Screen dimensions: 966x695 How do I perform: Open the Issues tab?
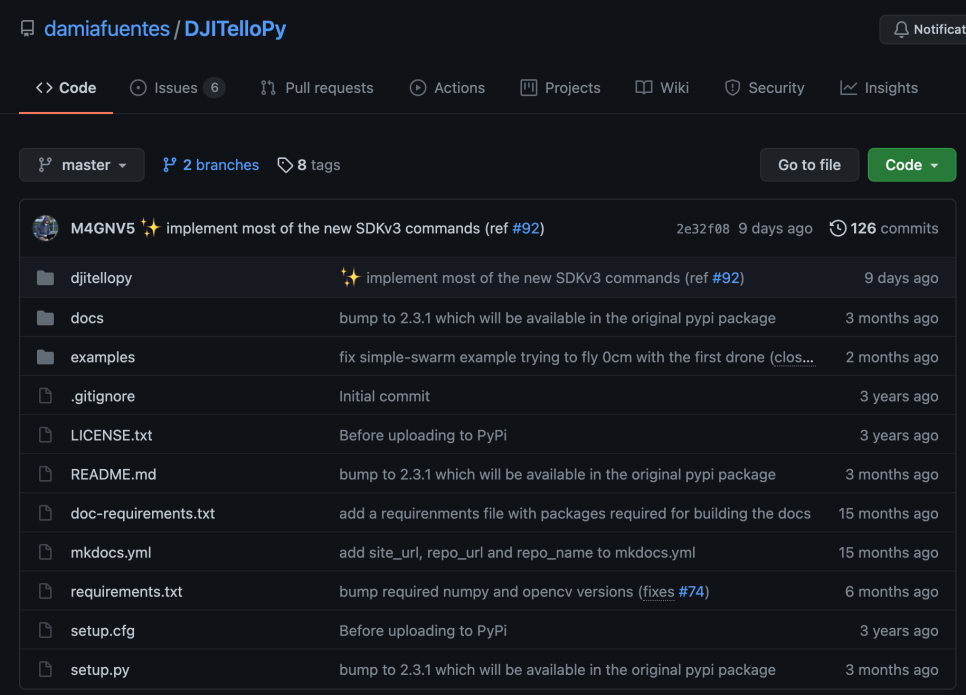pos(177,88)
